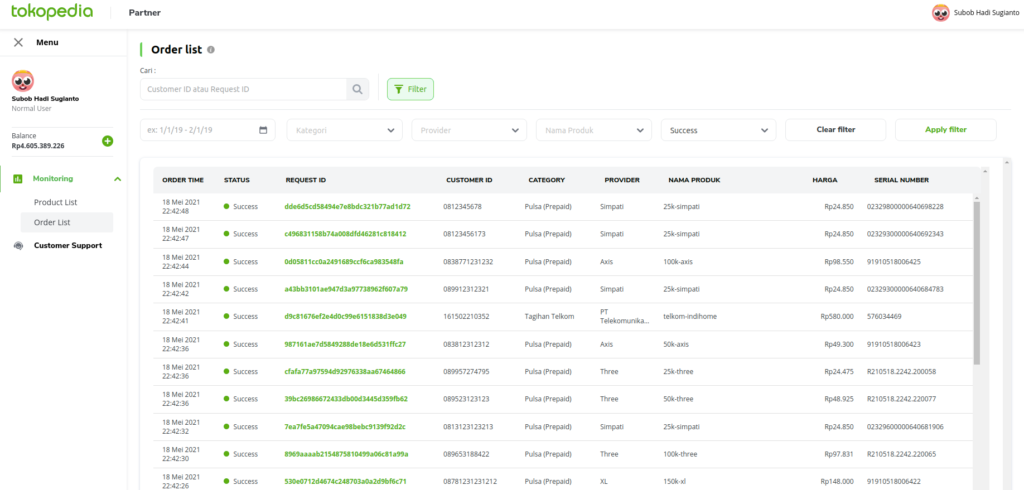The width and height of the screenshot is (1024, 490).
Task: Click the sidebar profile avatar picture
Action: point(22,80)
